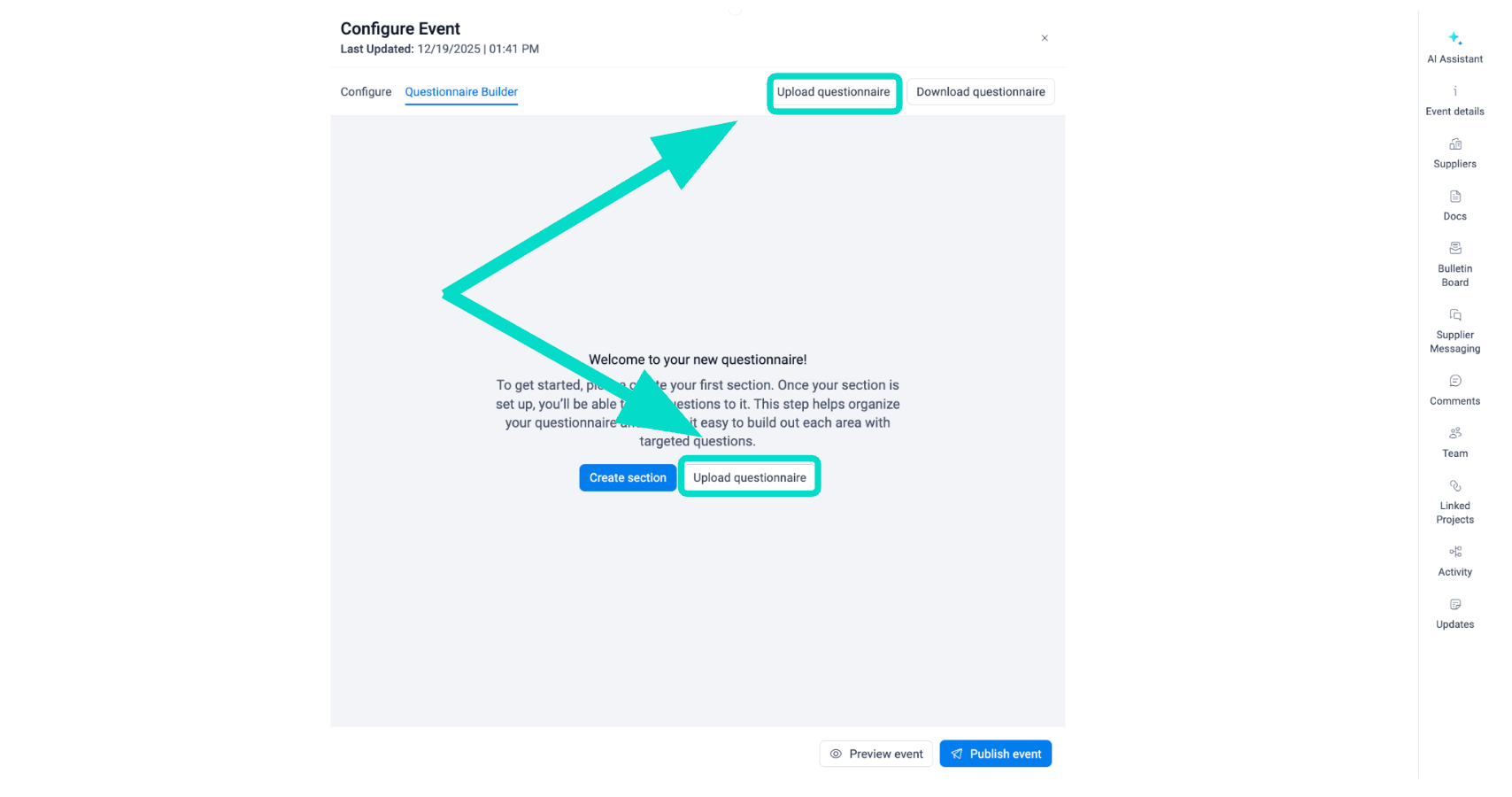Select the Questionnaire Builder tab
This screenshot has width=1512, height=797.
click(461, 92)
